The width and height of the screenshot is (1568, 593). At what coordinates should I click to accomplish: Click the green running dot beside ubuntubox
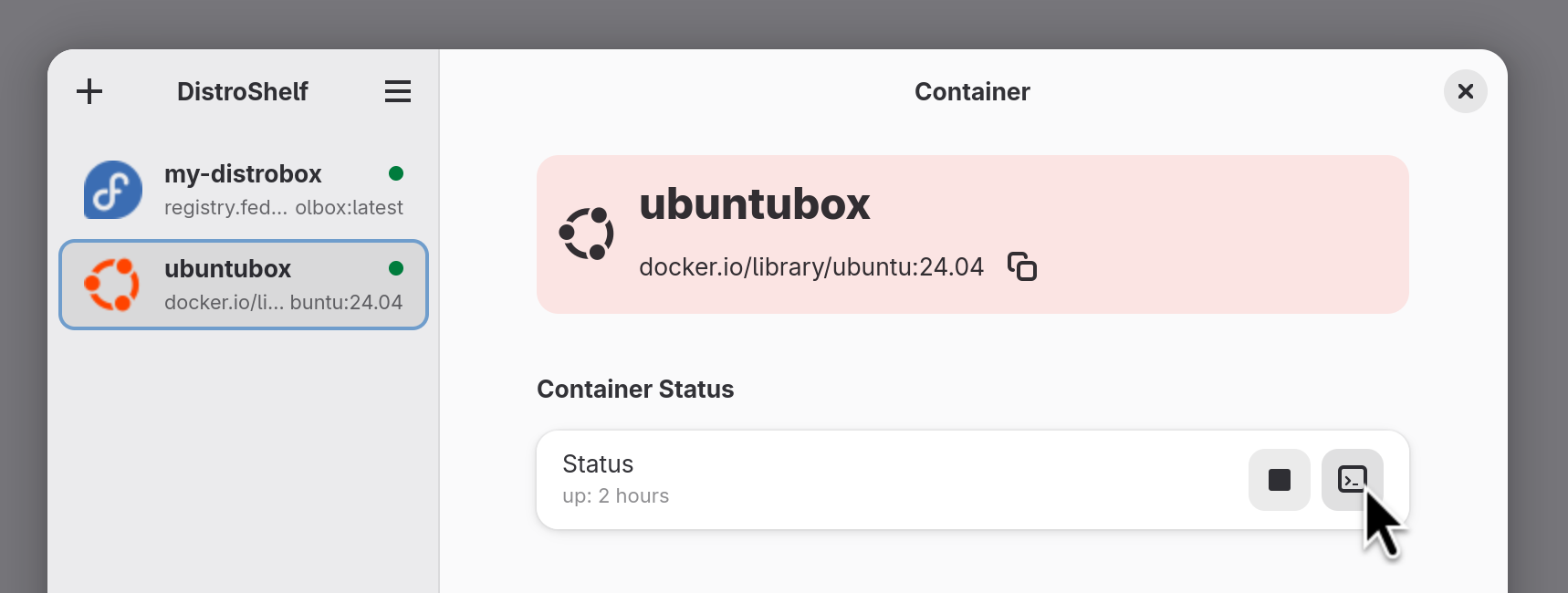click(x=396, y=268)
